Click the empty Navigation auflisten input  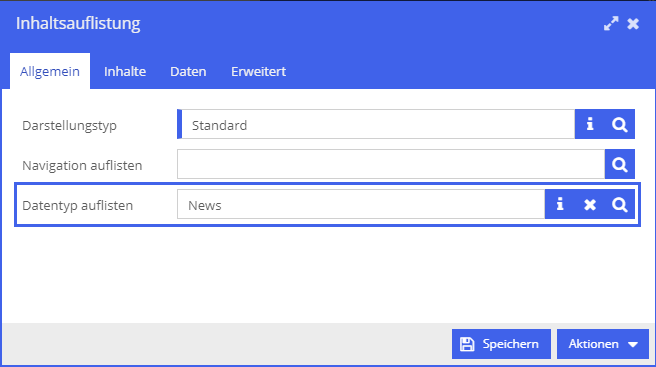point(391,164)
